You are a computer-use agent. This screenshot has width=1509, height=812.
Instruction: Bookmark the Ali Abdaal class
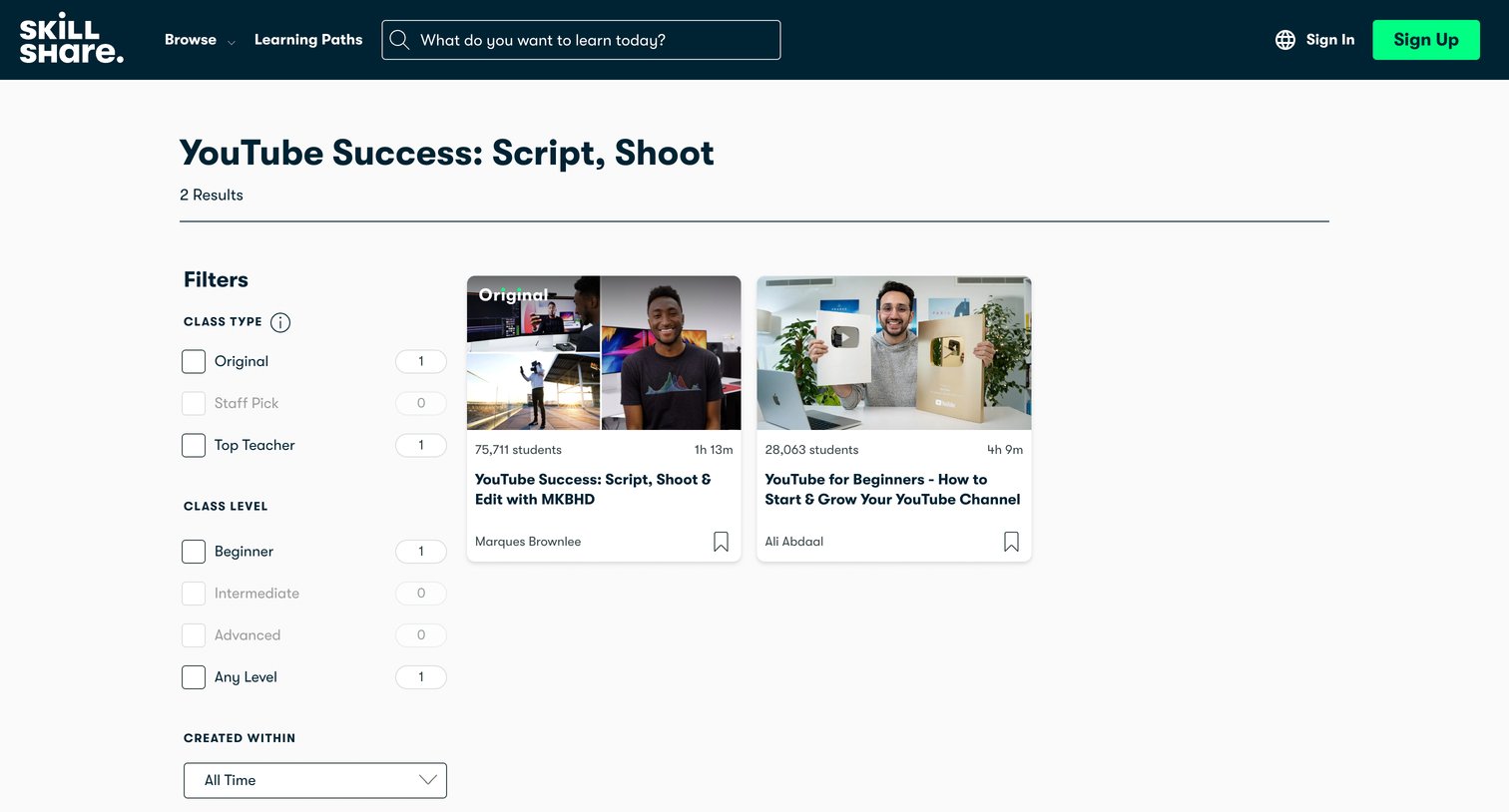(x=1011, y=542)
